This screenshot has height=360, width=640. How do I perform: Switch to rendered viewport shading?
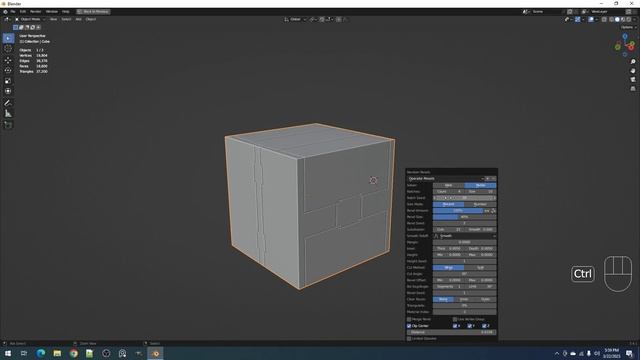629,19
